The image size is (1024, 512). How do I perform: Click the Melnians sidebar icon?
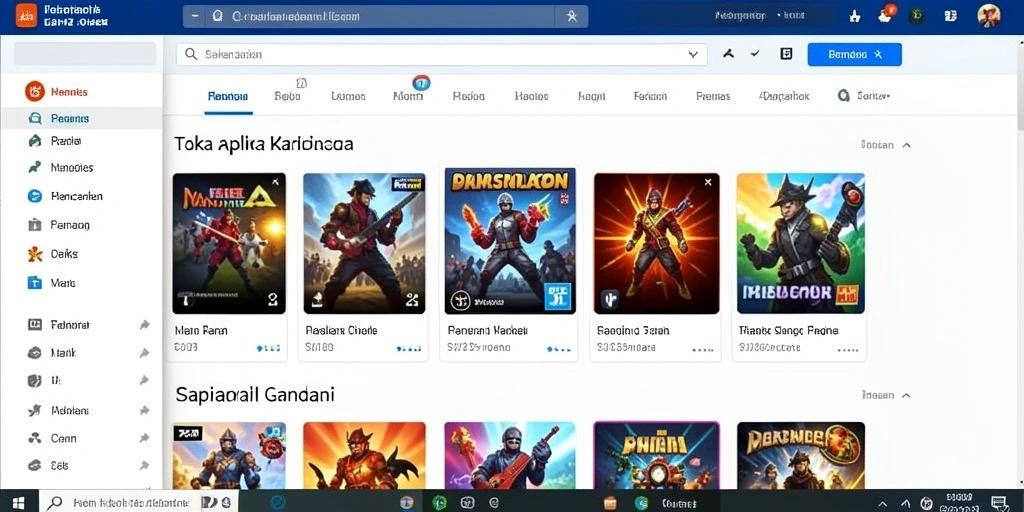[35, 411]
